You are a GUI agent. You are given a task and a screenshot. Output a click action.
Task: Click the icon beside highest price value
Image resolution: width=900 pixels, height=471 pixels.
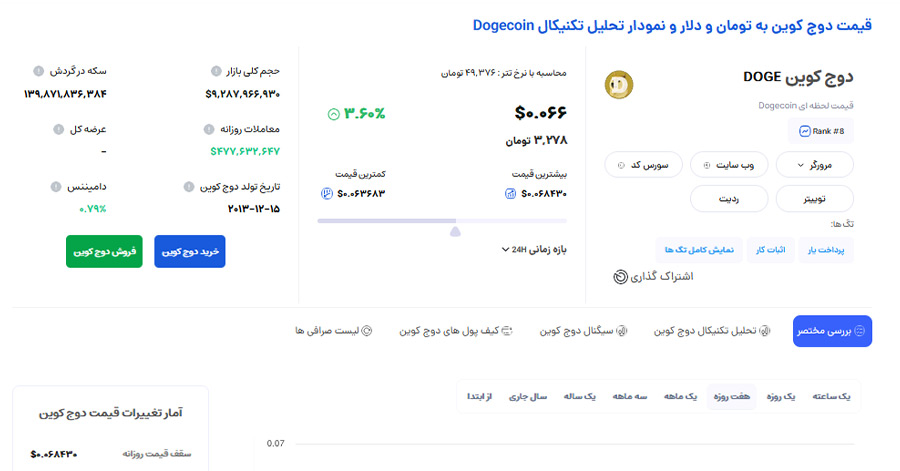(x=510, y=194)
